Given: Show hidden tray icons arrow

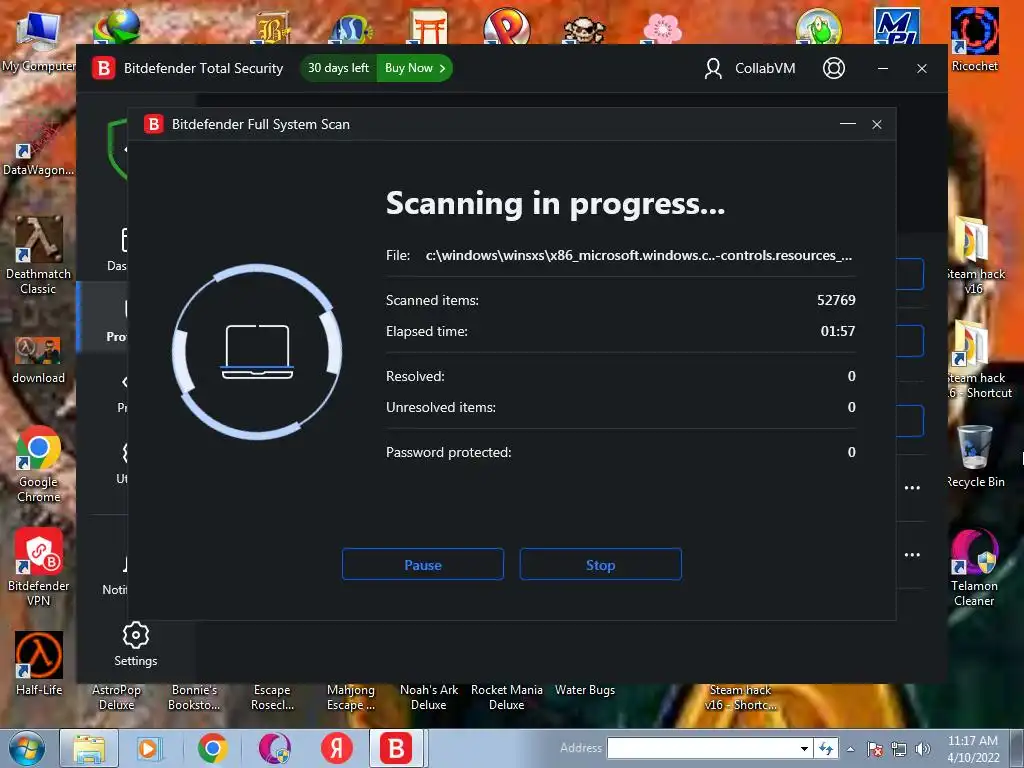Looking at the screenshot, I should 850,749.
